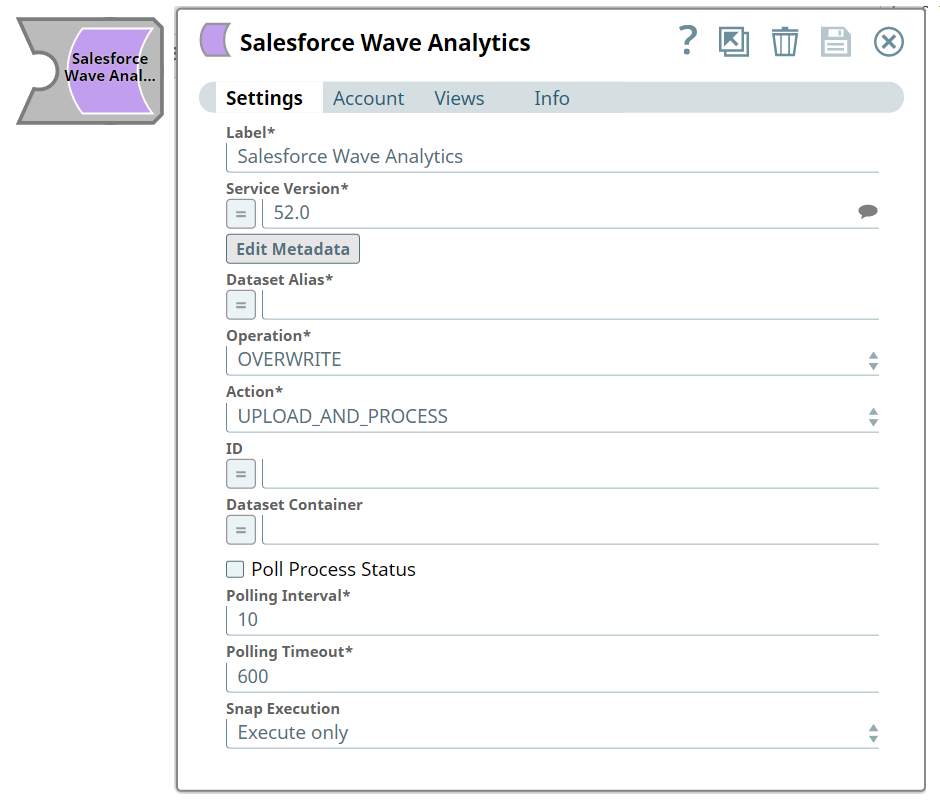The image size is (940, 804).
Task: Open the Action dropdown showing UPLOAD_AND_PROCESS
Action: tap(552, 417)
